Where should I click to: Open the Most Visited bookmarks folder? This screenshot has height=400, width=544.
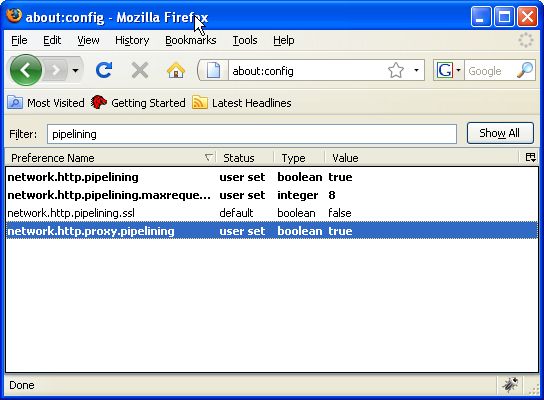46,103
